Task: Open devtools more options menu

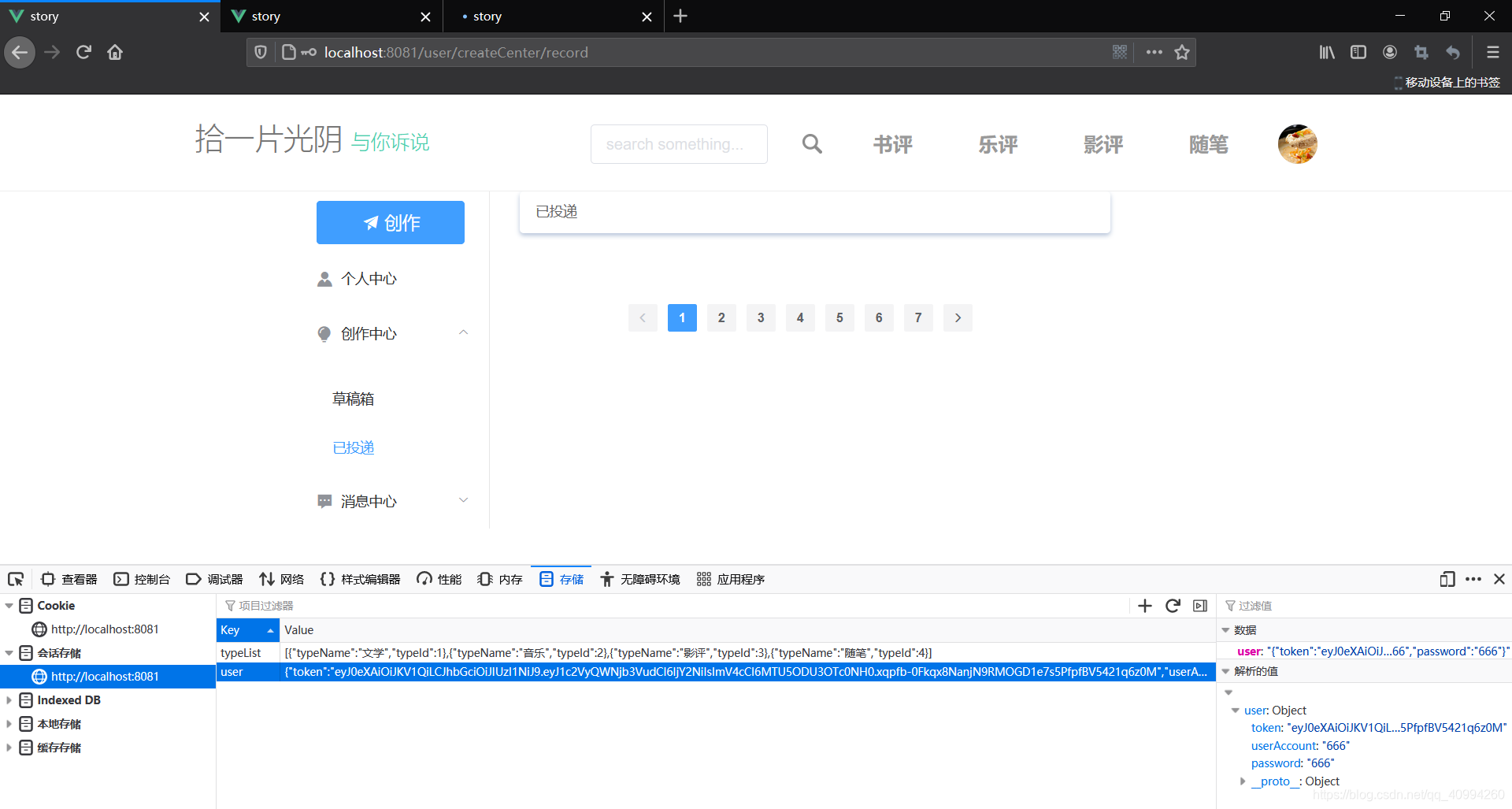Action: (x=1473, y=579)
